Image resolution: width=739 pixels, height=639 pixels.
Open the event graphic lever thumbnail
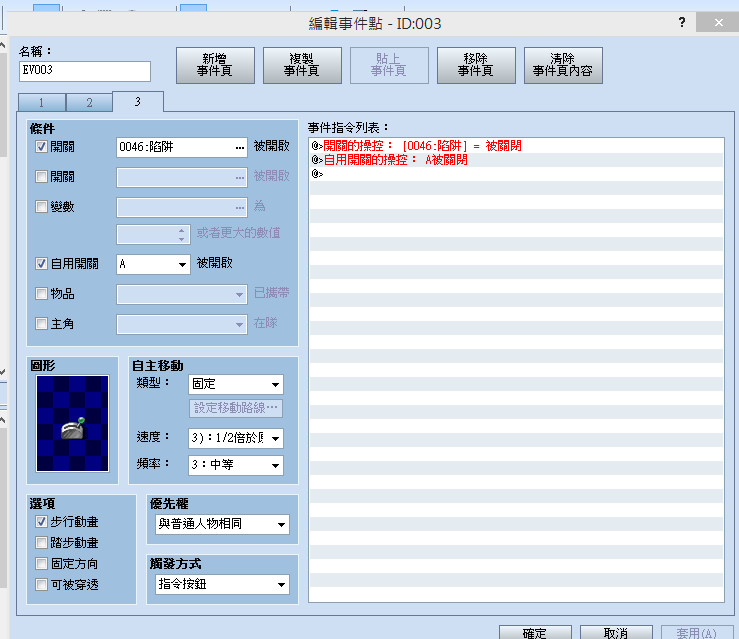[x=73, y=423]
